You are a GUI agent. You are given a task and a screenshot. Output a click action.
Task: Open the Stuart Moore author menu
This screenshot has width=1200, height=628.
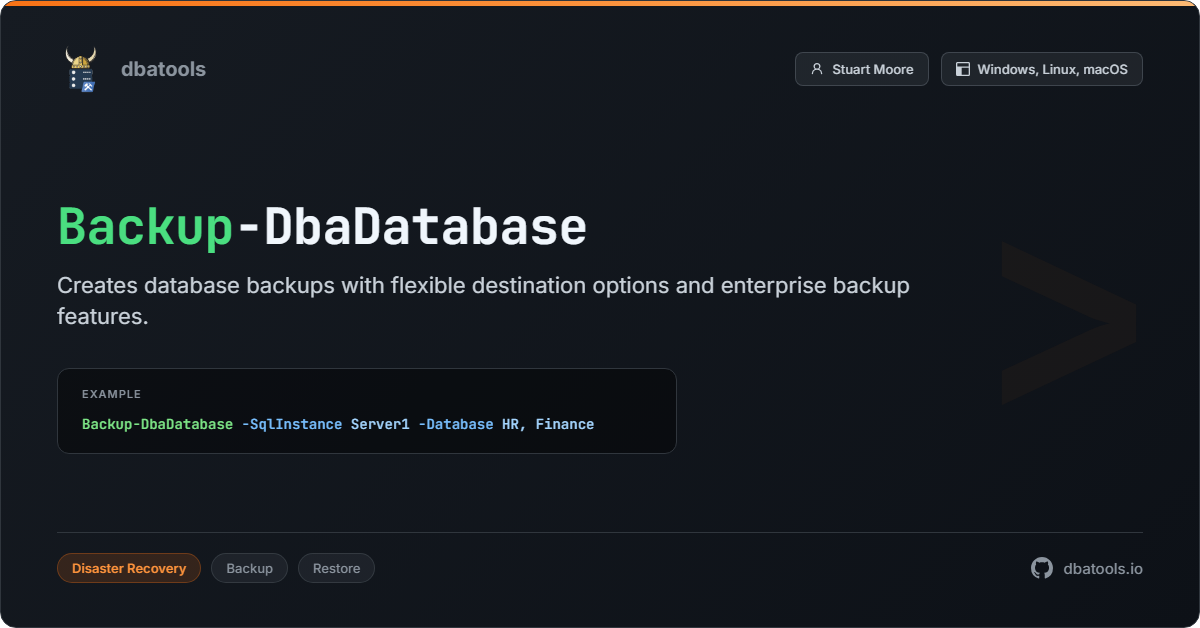861,69
